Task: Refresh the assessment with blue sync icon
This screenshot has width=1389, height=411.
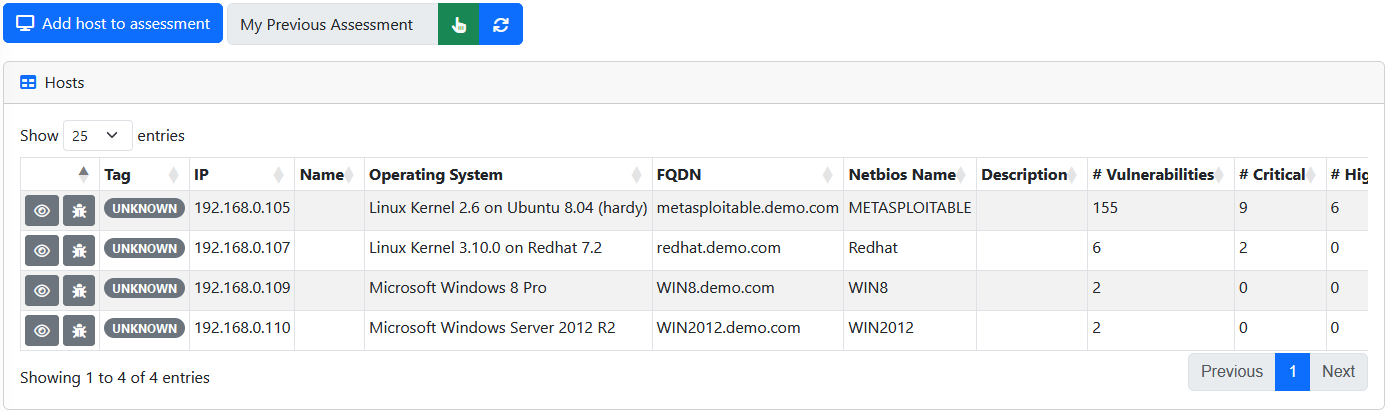Action: coord(501,24)
